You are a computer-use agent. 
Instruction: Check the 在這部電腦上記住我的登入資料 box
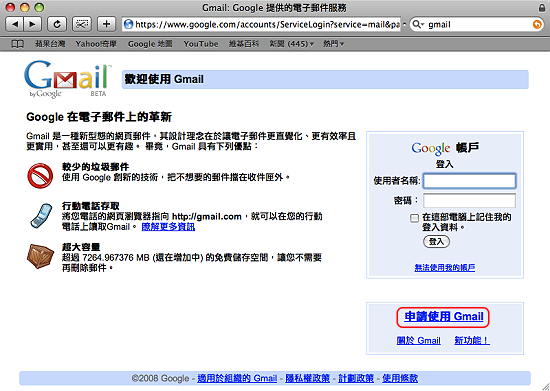[x=414, y=218]
